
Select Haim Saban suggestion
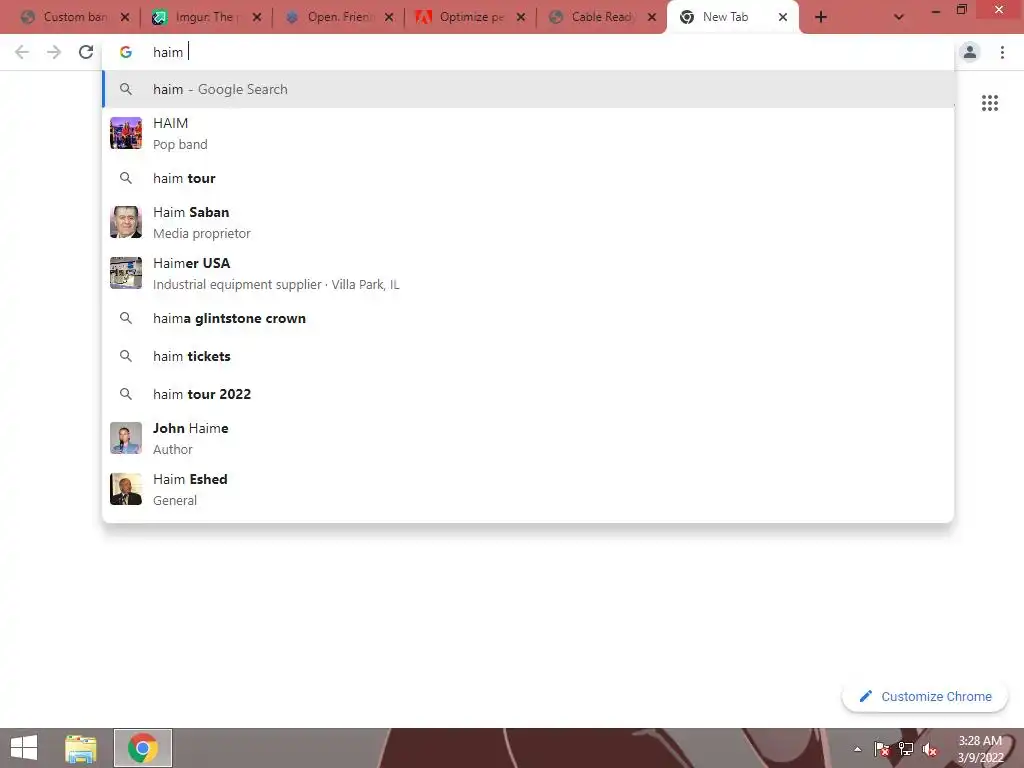pyautogui.click(x=528, y=222)
